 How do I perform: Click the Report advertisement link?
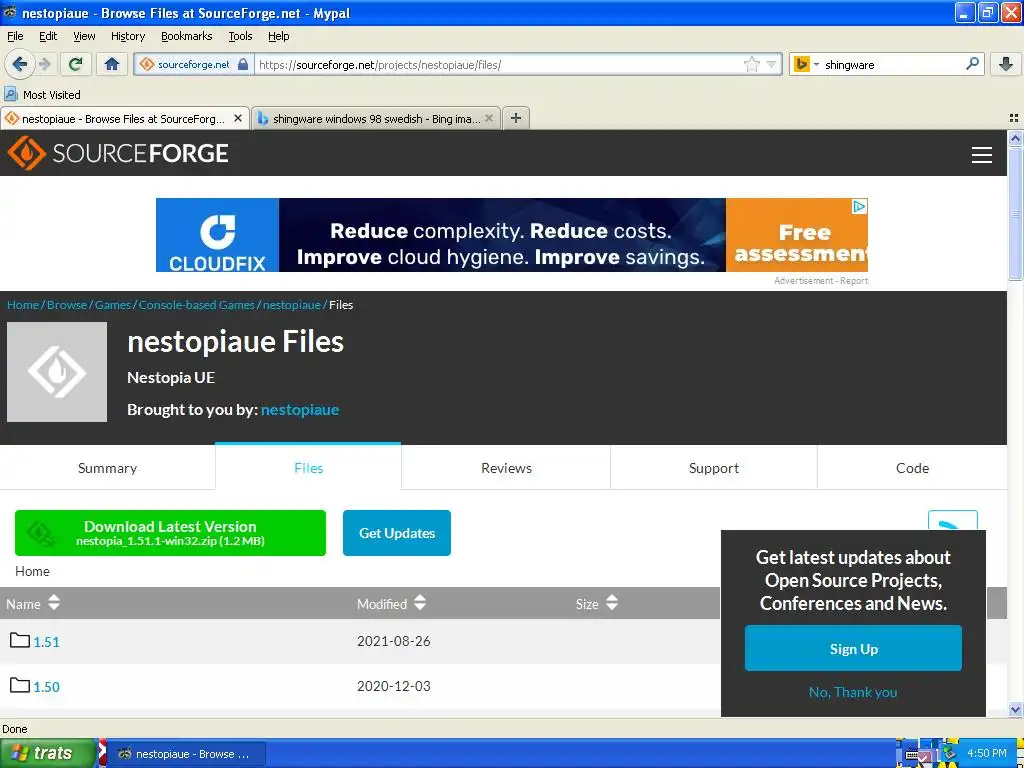[854, 281]
